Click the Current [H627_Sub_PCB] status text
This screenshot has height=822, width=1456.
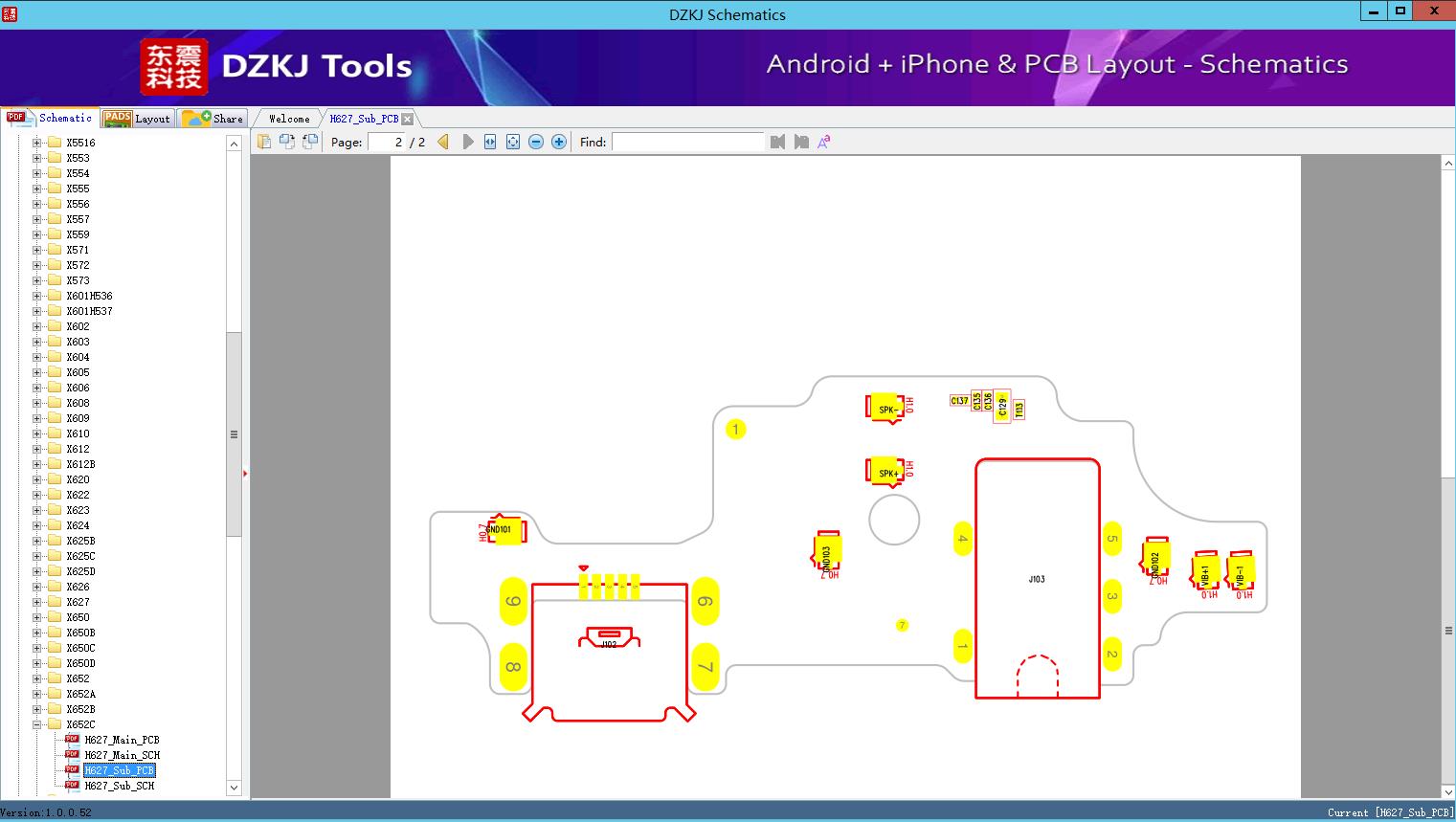(x=1390, y=812)
